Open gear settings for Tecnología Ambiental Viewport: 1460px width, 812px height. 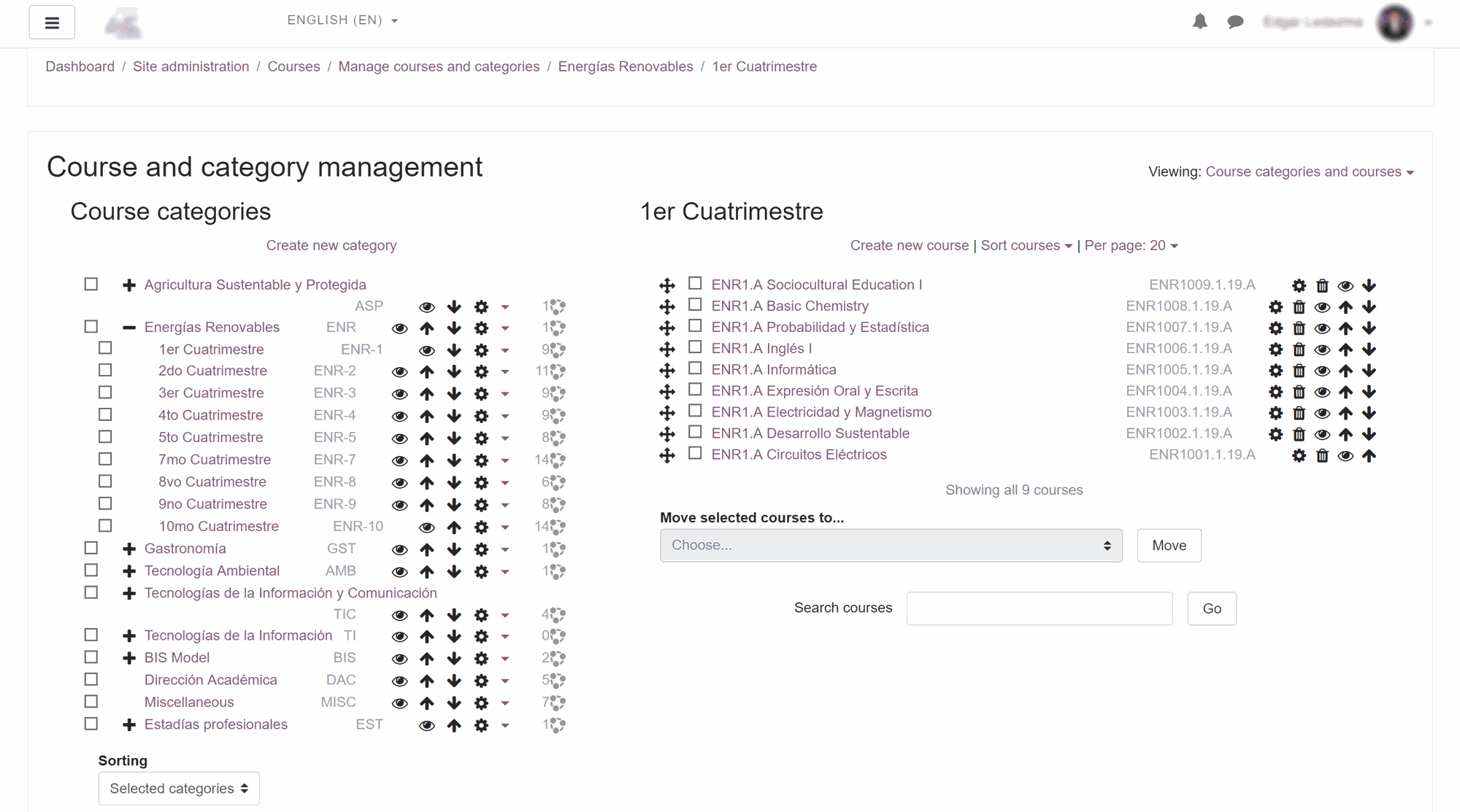[481, 571]
